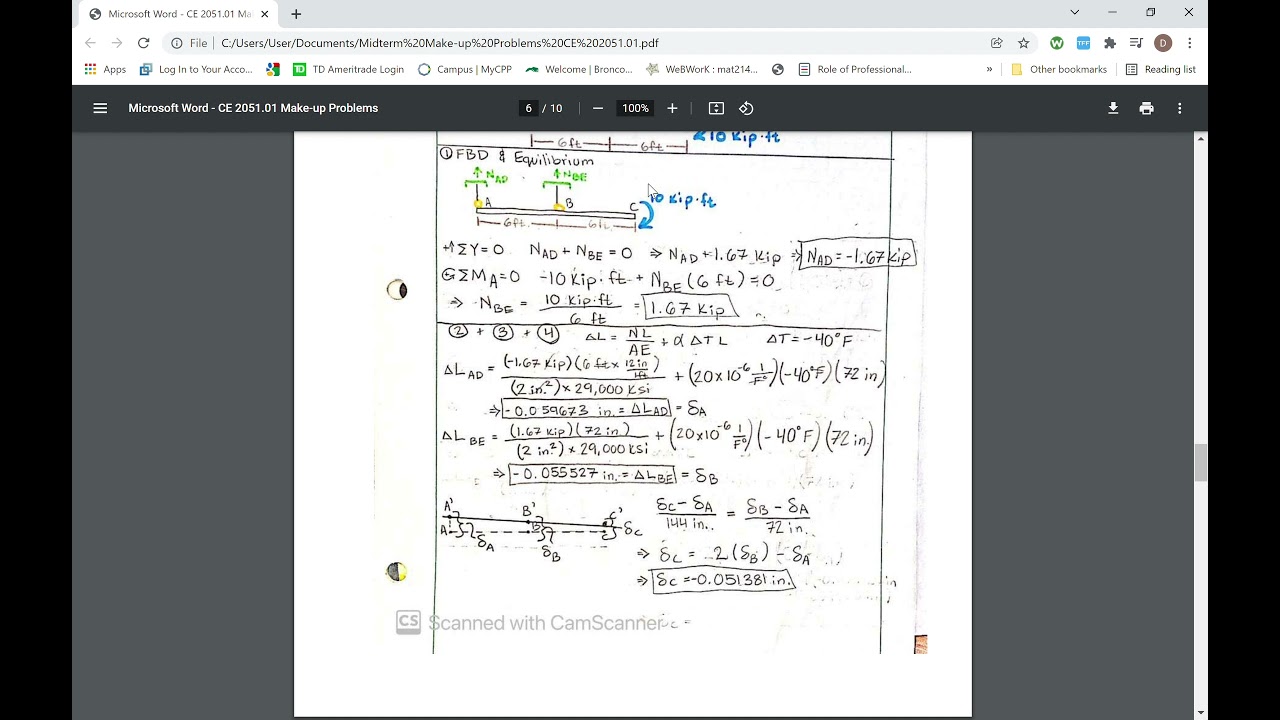This screenshot has width=1280, height=720.
Task: Click the vertical scrollbar thumb
Action: click(1201, 463)
